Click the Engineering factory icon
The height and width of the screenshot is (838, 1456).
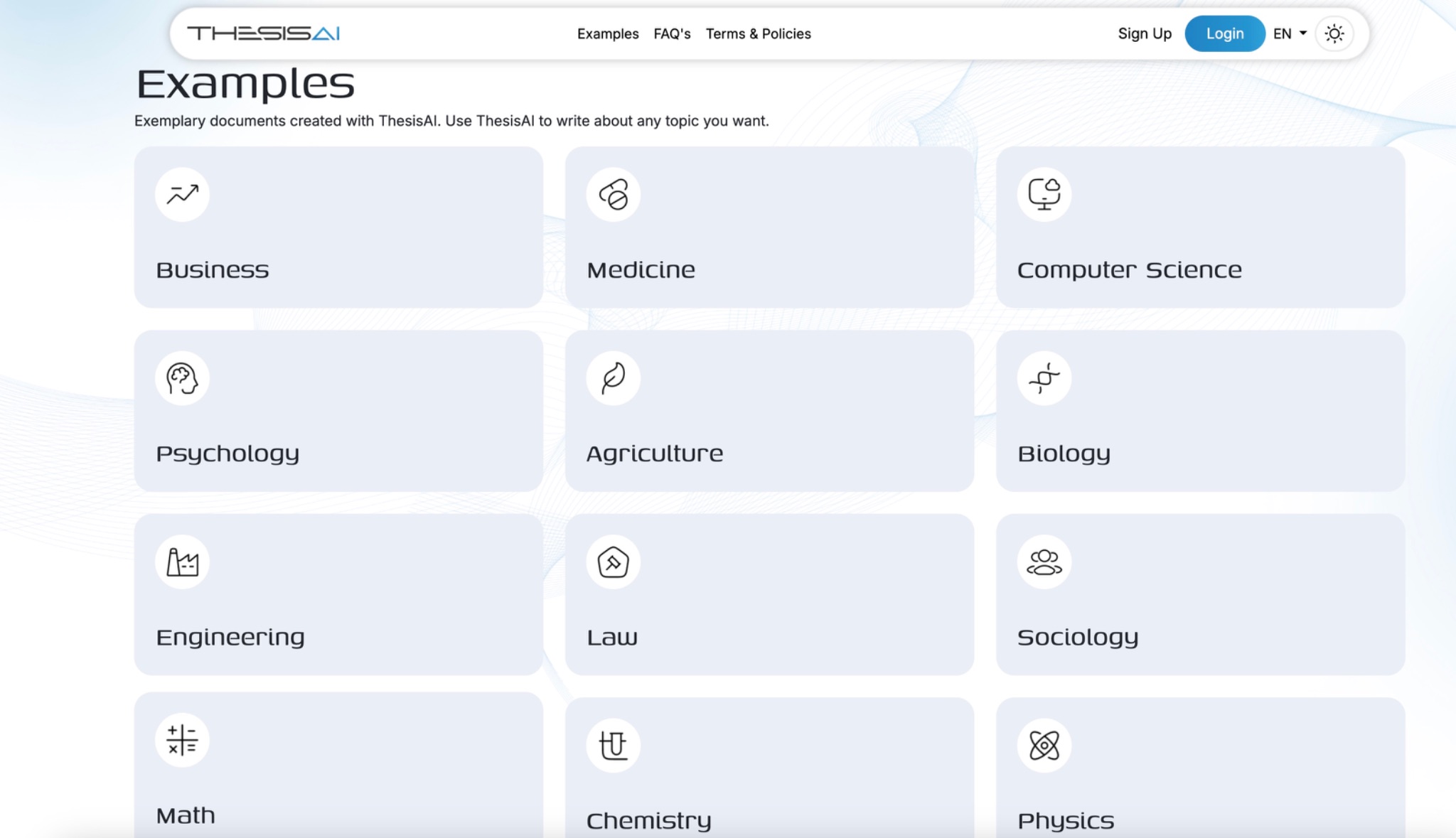click(182, 561)
